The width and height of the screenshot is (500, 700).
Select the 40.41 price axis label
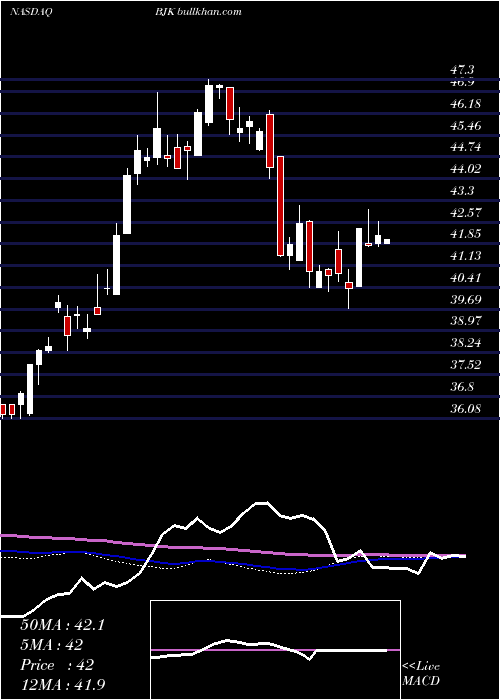coord(465,277)
